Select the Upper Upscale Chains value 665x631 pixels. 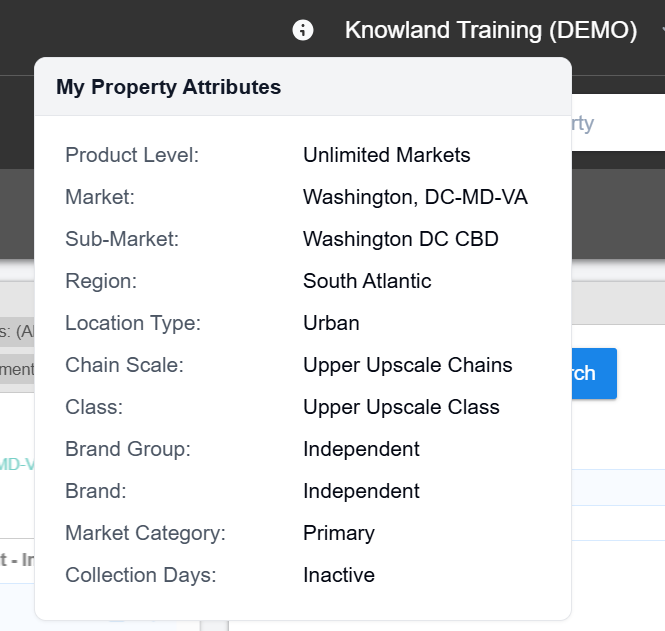tap(408, 365)
